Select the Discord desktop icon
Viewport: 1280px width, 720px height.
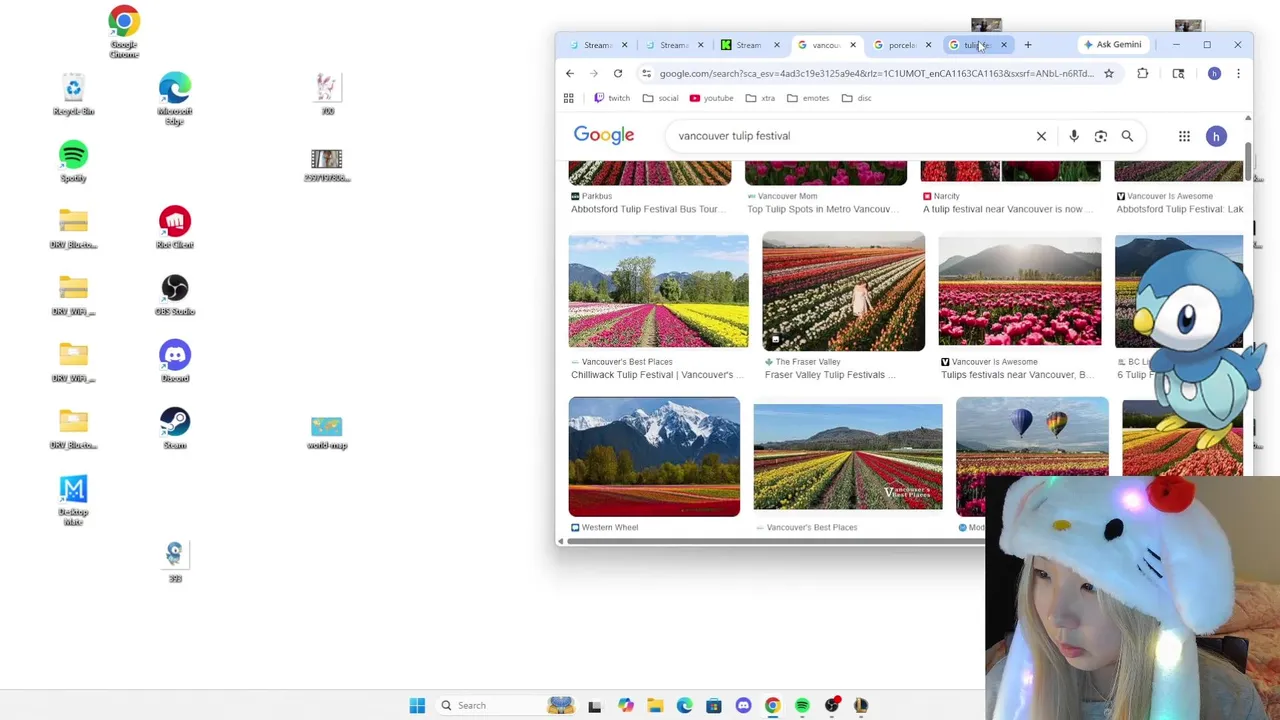[175, 362]
